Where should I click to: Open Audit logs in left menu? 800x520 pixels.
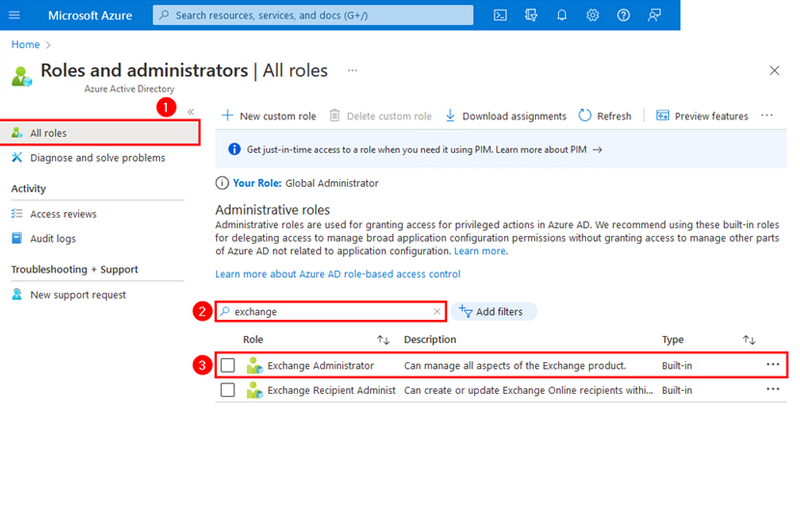tap(53, 238)
